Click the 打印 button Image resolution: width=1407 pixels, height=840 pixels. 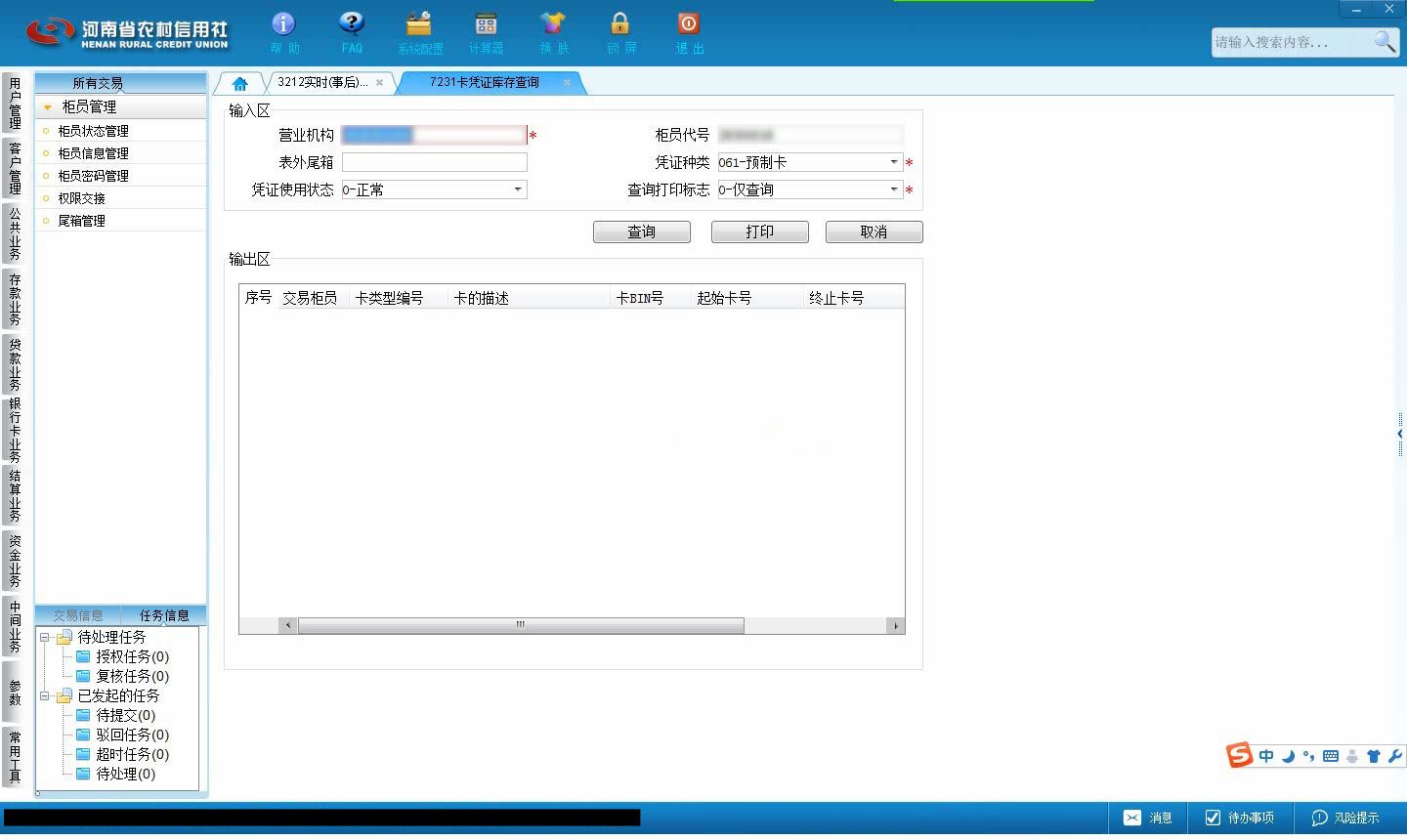(x=759, y=231)
